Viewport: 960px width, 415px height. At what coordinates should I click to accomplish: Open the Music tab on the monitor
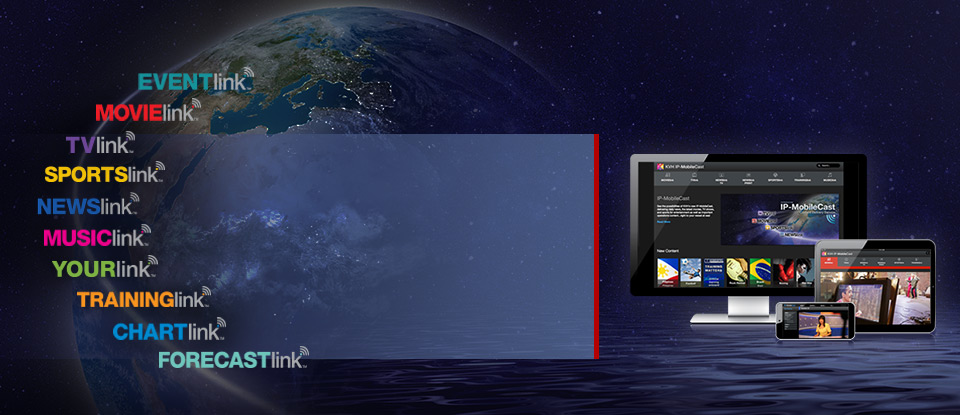point(829,179)
